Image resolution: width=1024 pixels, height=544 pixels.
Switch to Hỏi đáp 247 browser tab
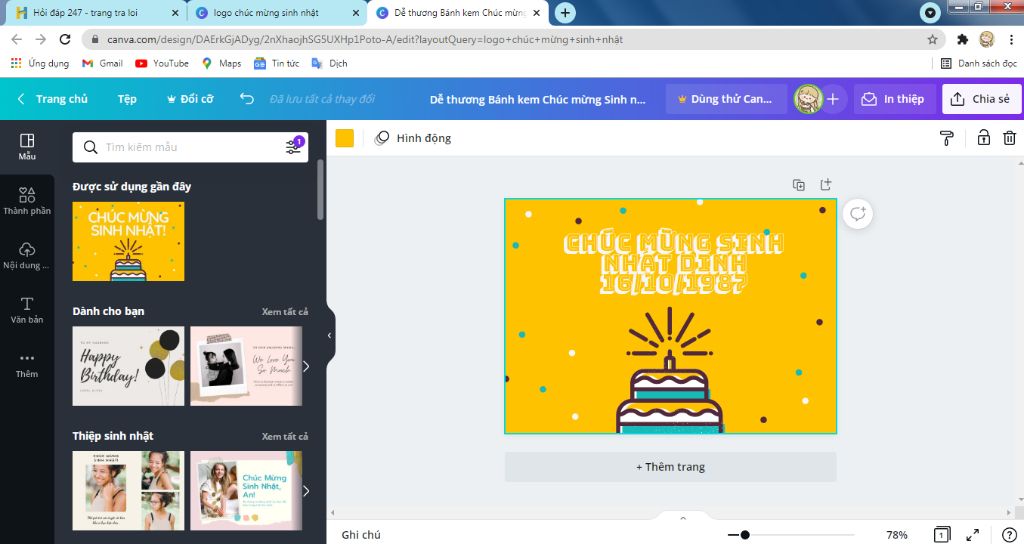click(x=95, y=12)
